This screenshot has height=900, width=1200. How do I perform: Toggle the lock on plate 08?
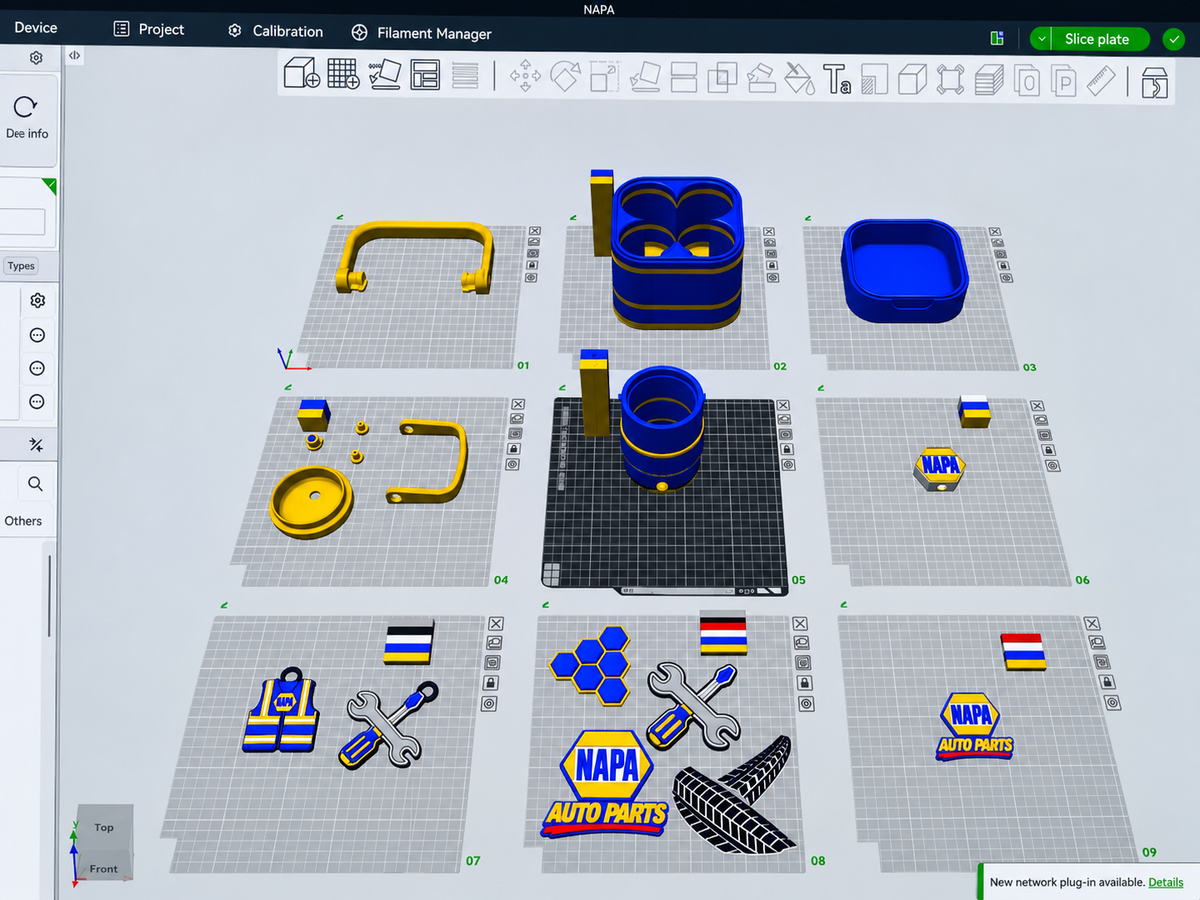[803, 684]
